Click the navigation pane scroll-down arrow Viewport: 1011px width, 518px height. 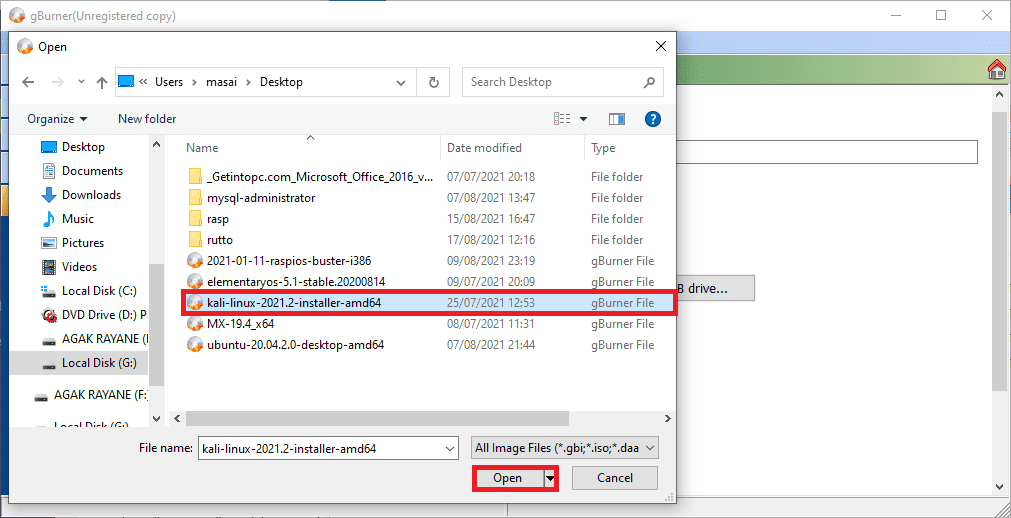point(157,419)
